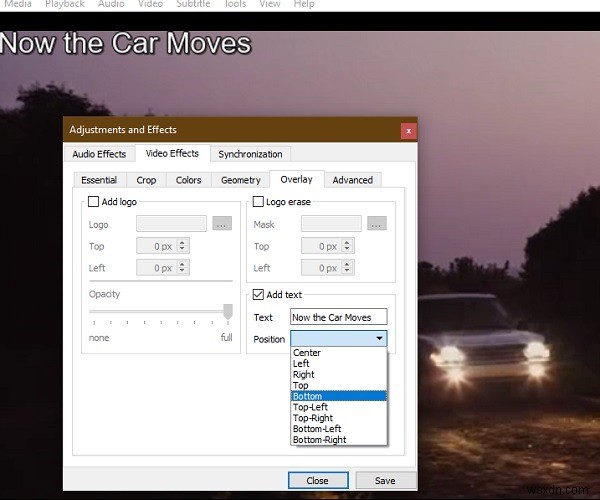Click the Logo file path field

(171, 224)
